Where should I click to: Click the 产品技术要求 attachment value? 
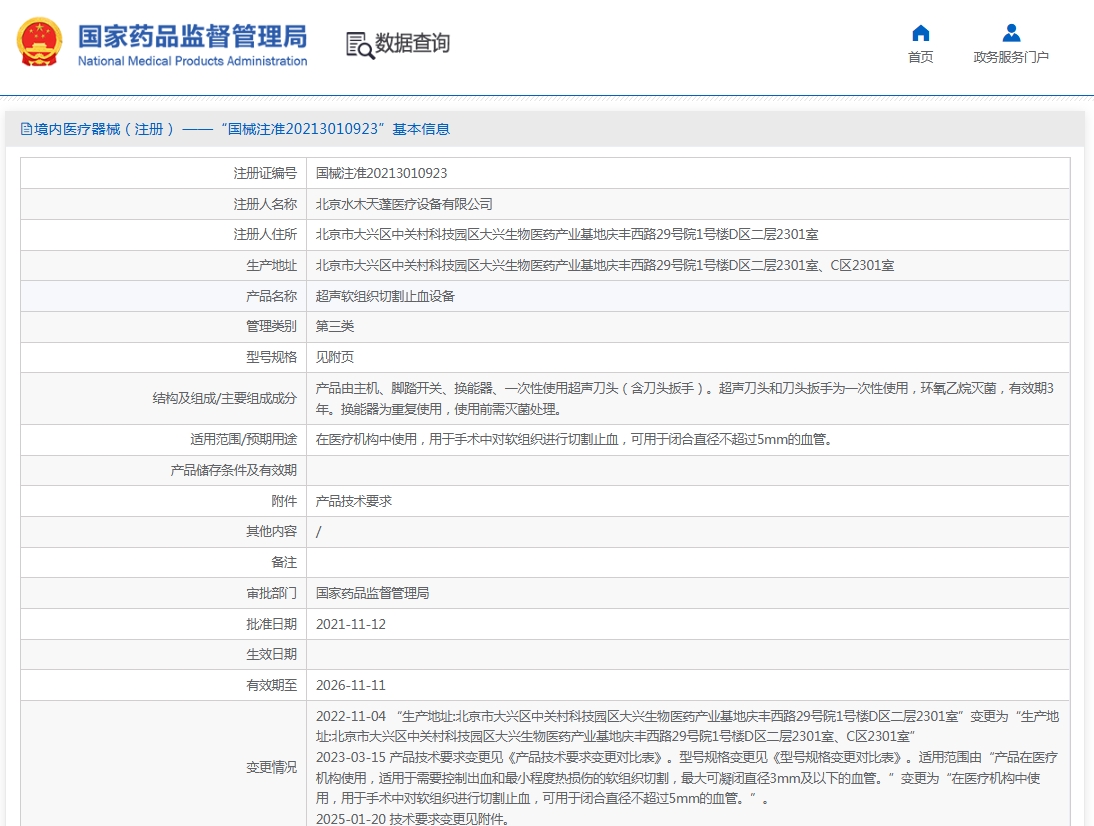pyautogui.click(x=354, y=501)
